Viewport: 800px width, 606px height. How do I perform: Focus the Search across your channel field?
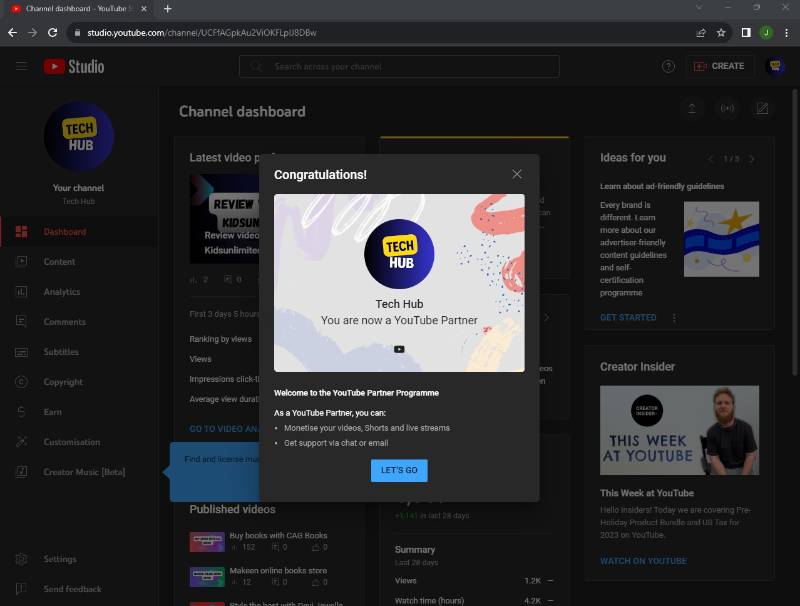[399, 66]
